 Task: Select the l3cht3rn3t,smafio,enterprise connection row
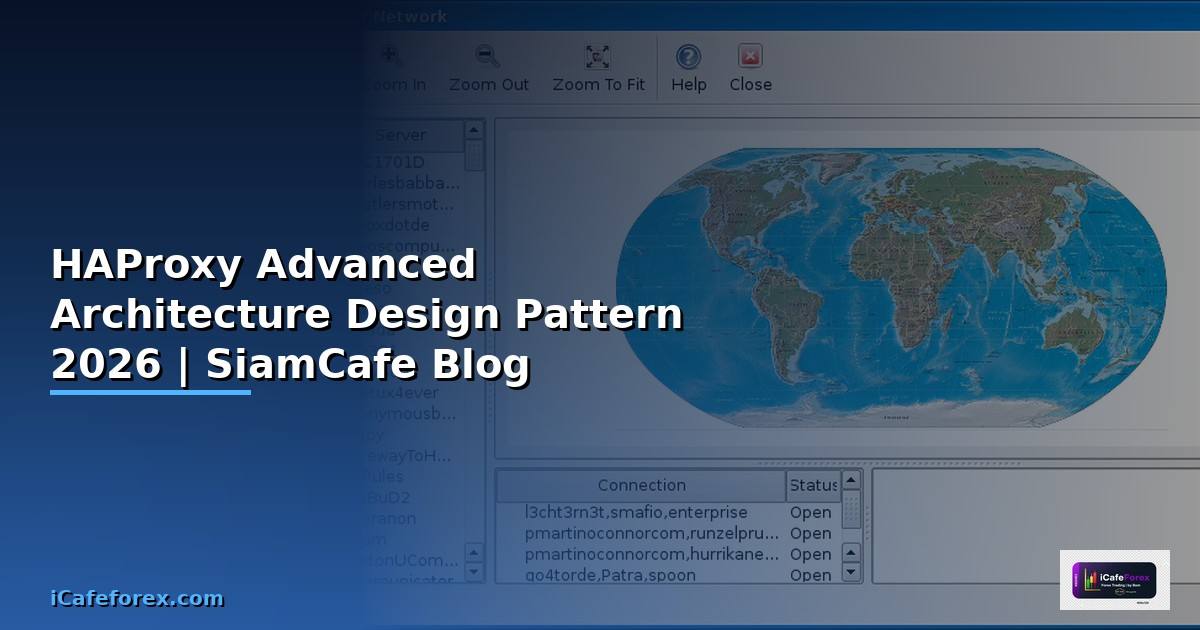pos(667,512)
